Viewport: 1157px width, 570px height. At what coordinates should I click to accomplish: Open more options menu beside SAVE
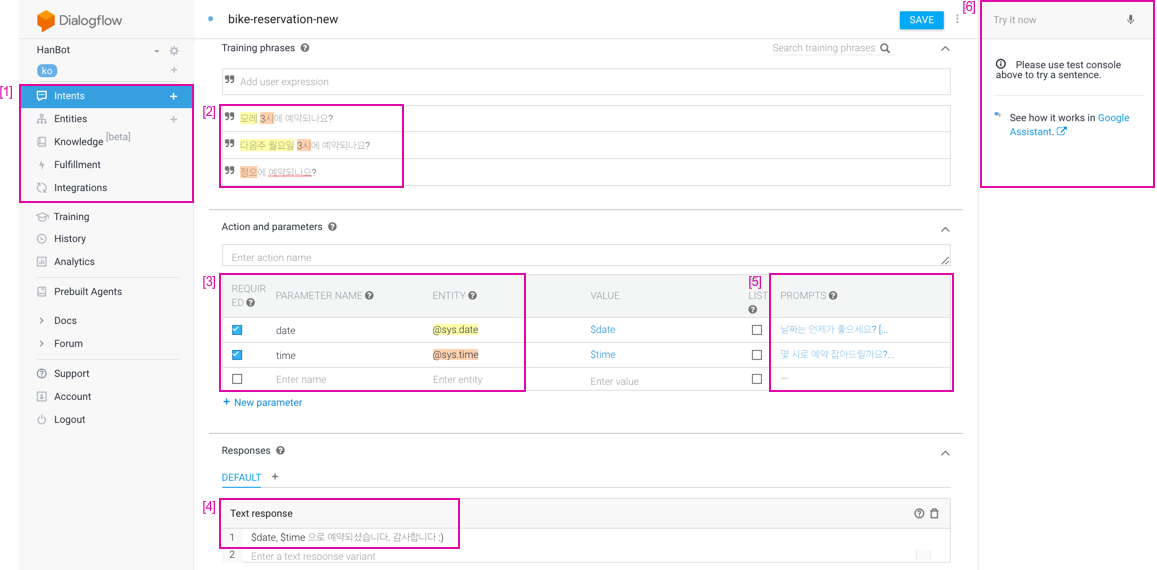pyautogui.click(x=957, y=19)
